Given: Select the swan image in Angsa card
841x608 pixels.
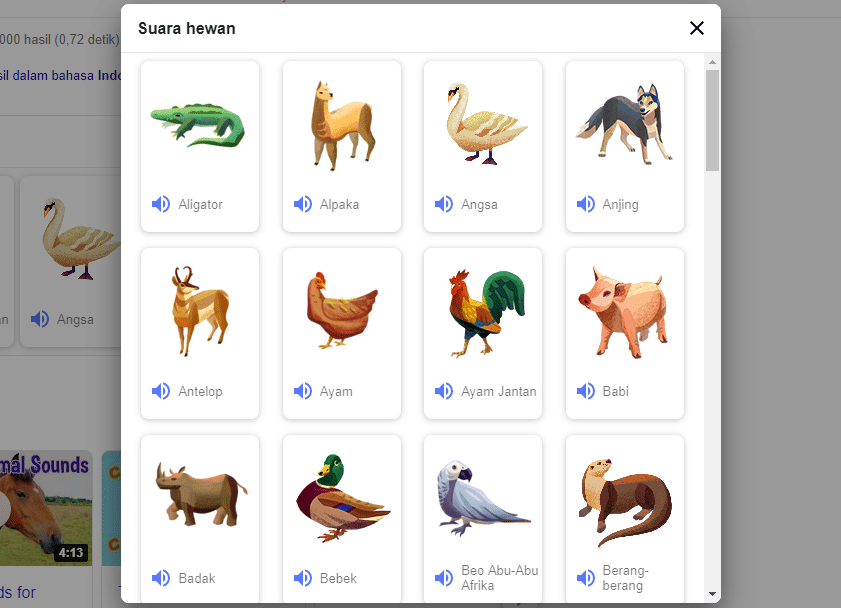Looking at the screenshot, I should [x=485, y=124].
